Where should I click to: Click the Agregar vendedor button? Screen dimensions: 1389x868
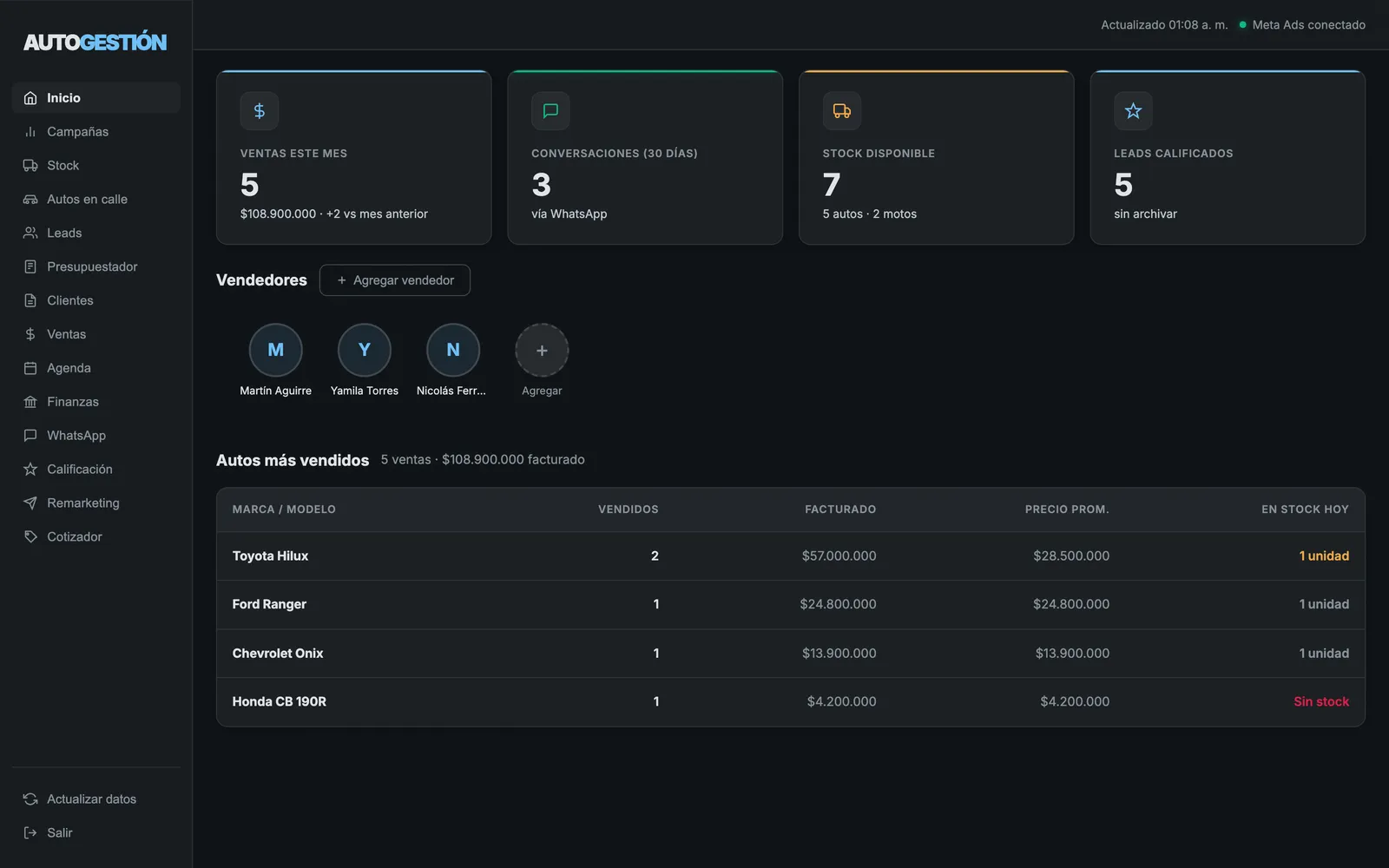tap(395, 280)
